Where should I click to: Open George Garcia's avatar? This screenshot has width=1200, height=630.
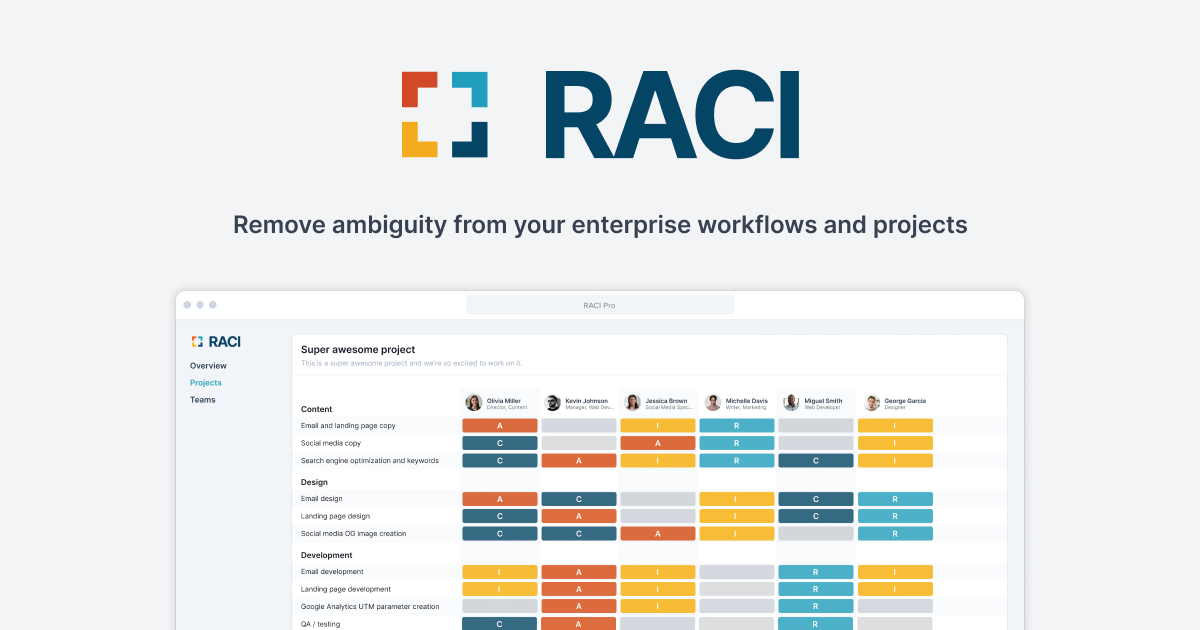tap(872, 403)
